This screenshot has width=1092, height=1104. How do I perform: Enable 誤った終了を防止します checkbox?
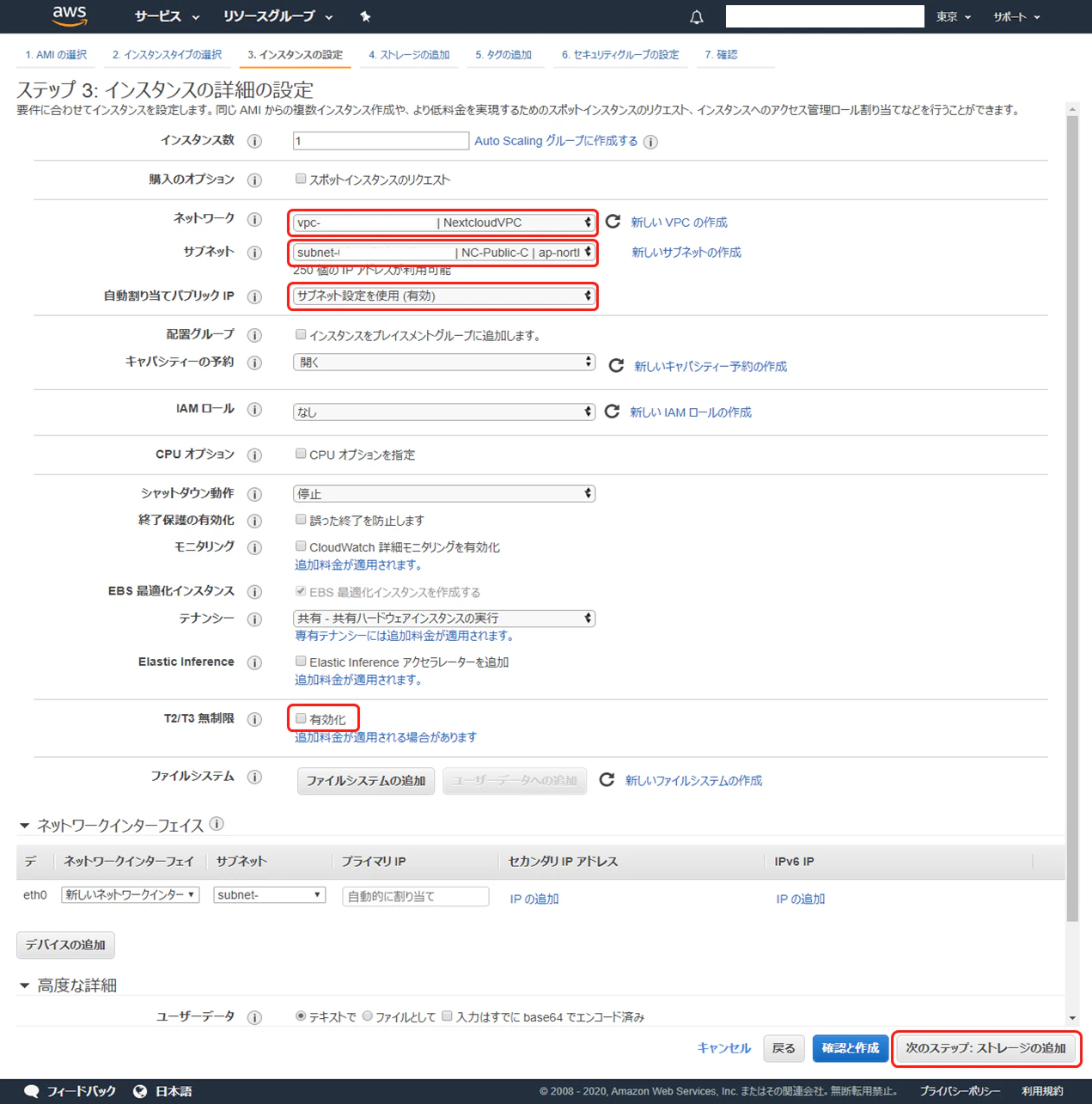coord(301,519)
